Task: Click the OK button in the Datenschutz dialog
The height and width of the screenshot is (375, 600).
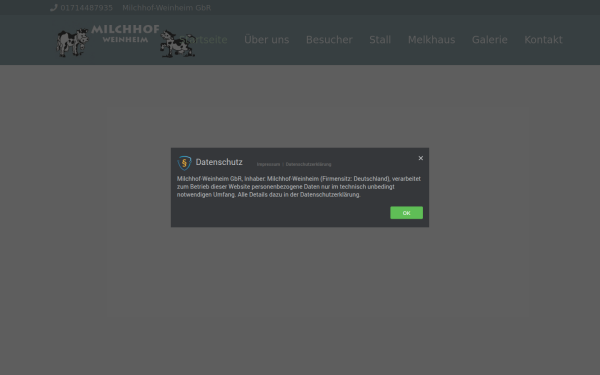Action: pos(406,213)
